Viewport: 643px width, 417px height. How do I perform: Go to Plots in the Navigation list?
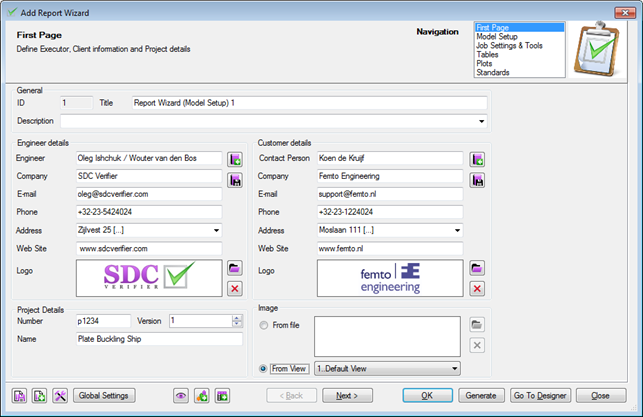(519, 64)
